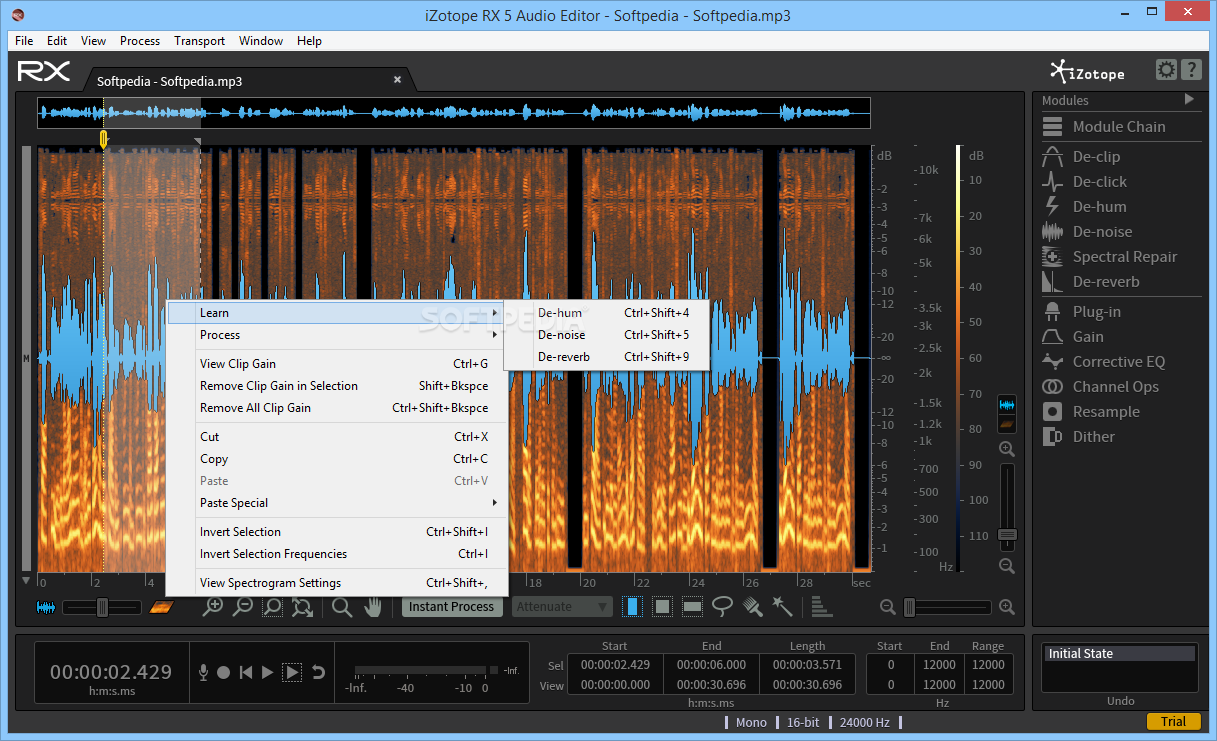Click the Sel Start time field

click(x=615, y=665)
